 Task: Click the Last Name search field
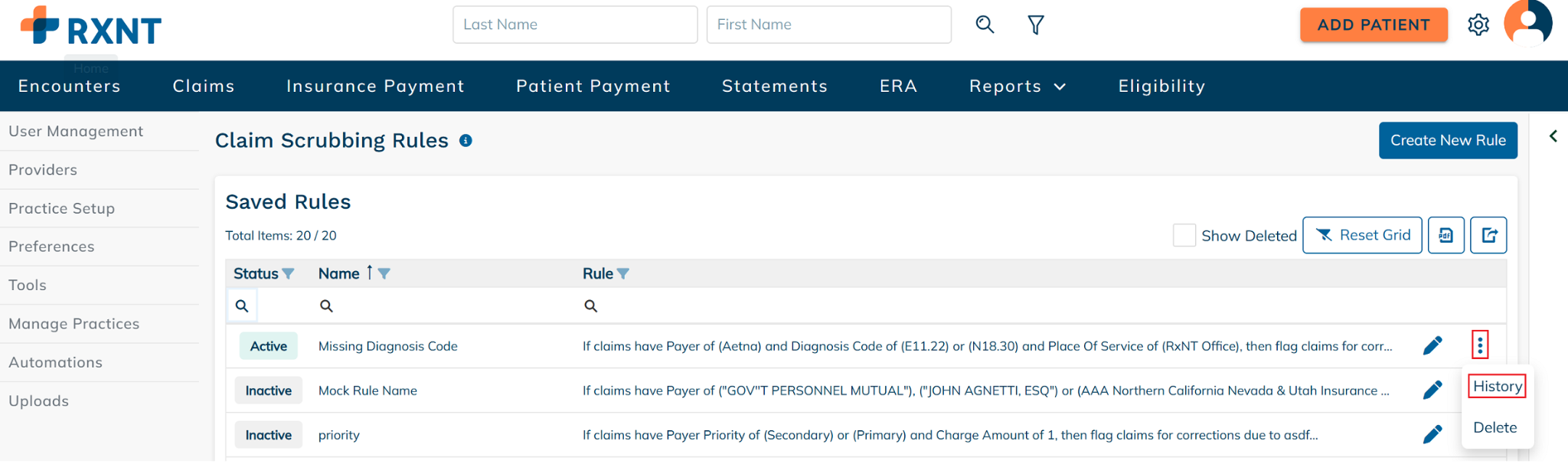[x=574, y=25]
